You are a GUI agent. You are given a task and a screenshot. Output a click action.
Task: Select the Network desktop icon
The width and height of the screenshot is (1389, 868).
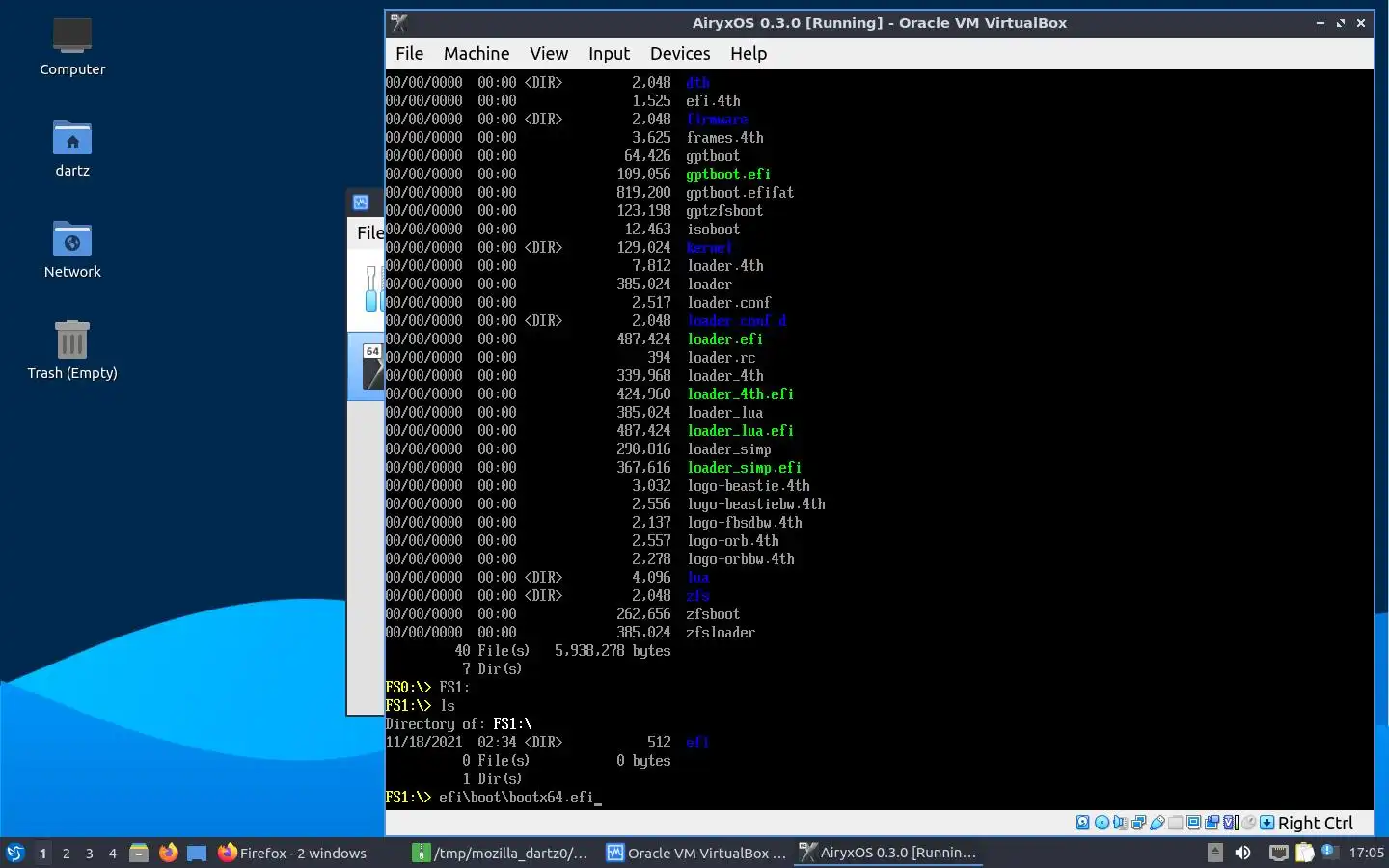(72, 249)
